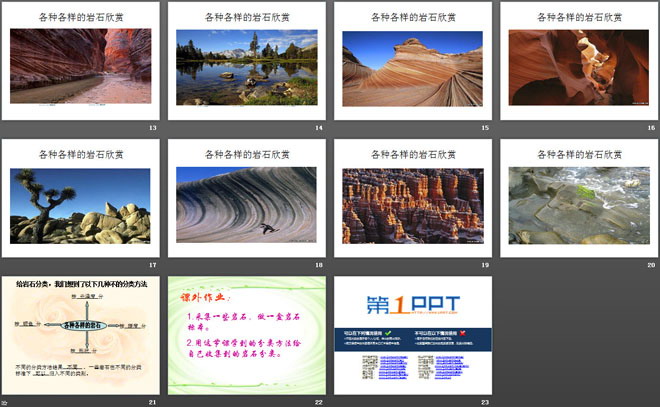Select the slide 18 striped wave rock thumbnail

pyautogui.click(x=247, y=205)
